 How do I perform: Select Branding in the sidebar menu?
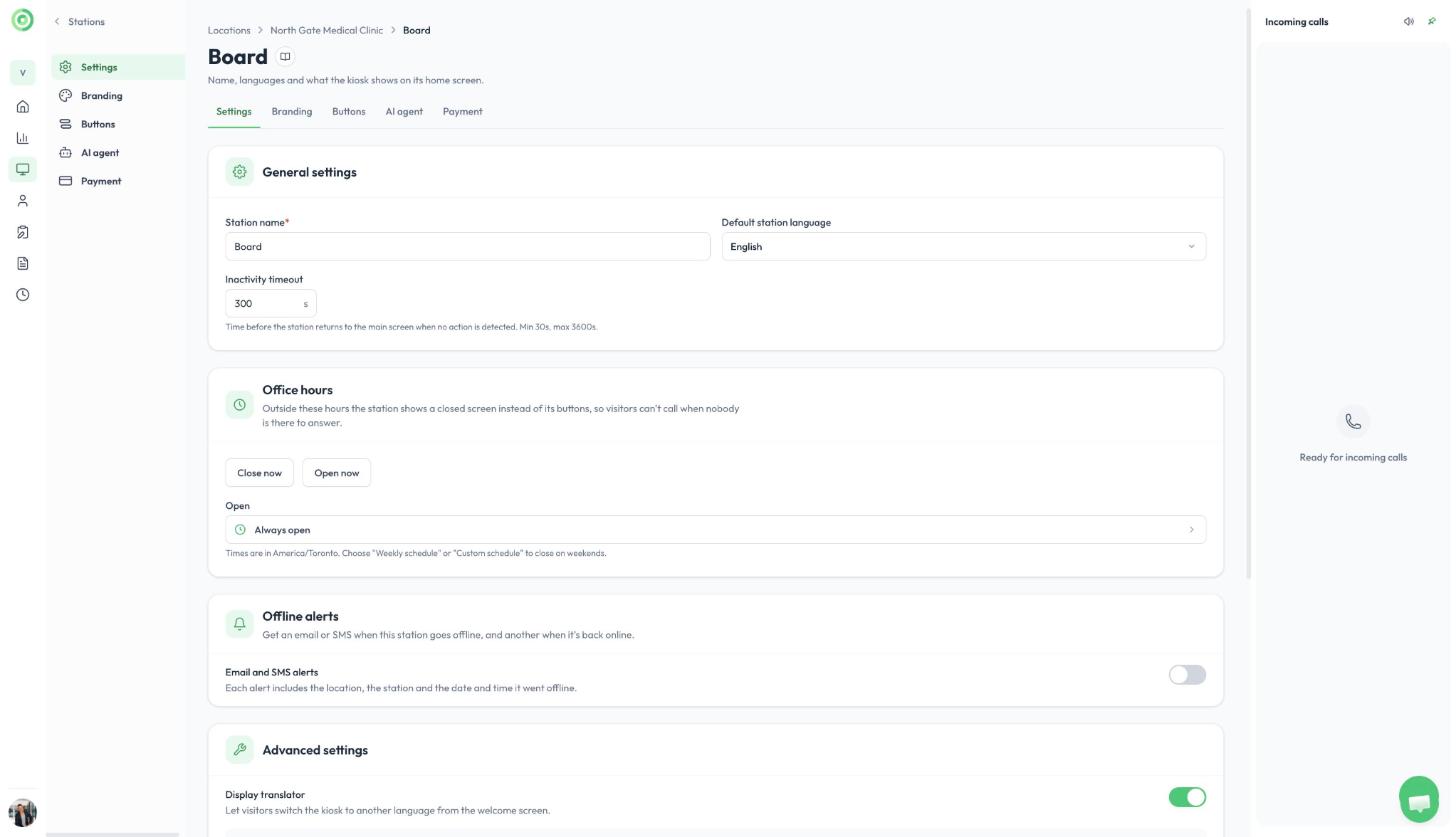[x=118, y=96]
